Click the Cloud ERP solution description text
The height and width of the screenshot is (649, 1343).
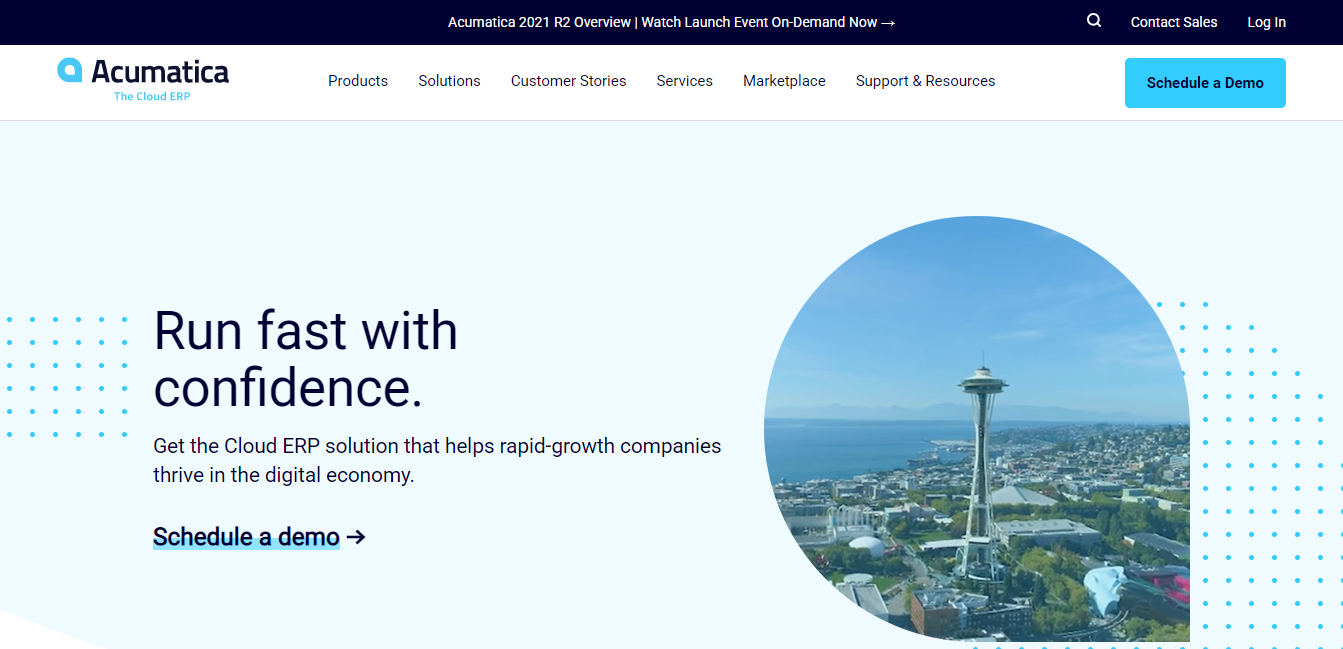click(x=437, y=460)
